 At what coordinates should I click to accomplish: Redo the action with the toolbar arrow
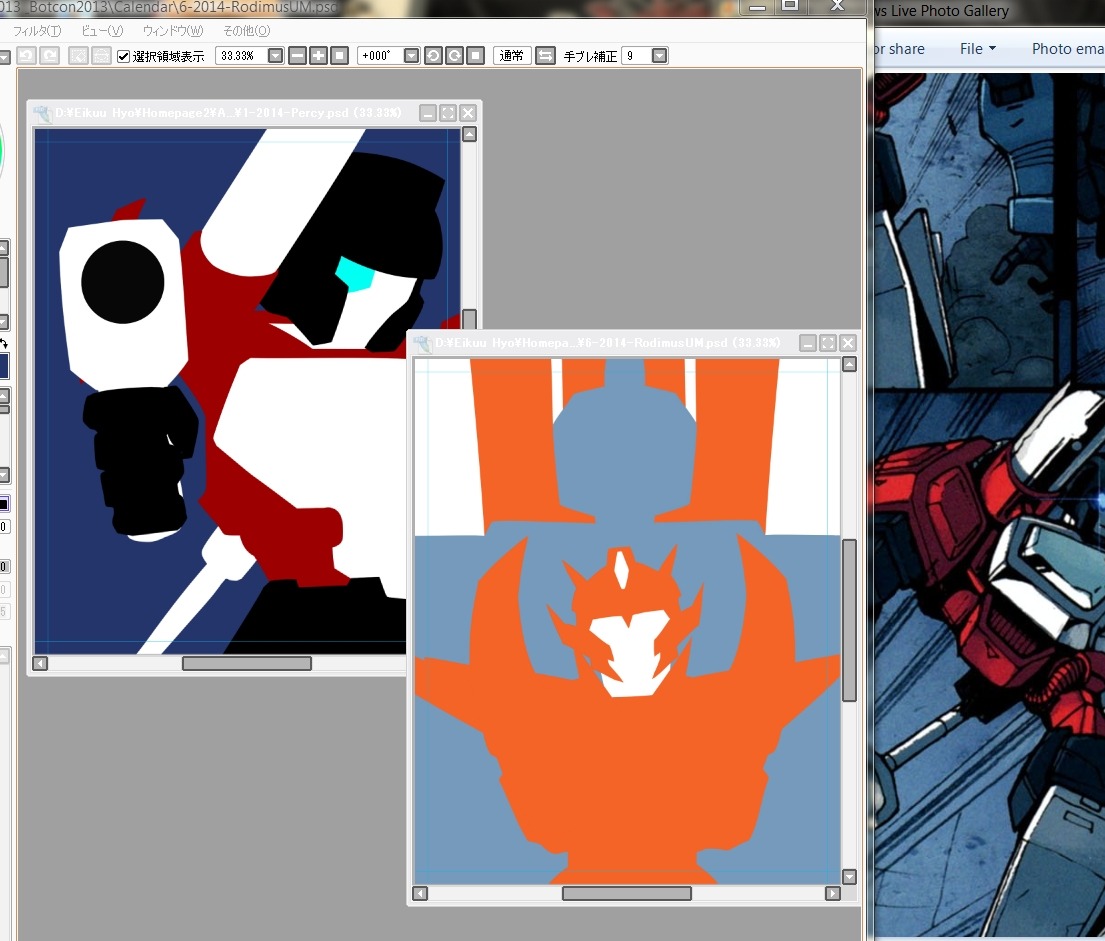point(49,56)
